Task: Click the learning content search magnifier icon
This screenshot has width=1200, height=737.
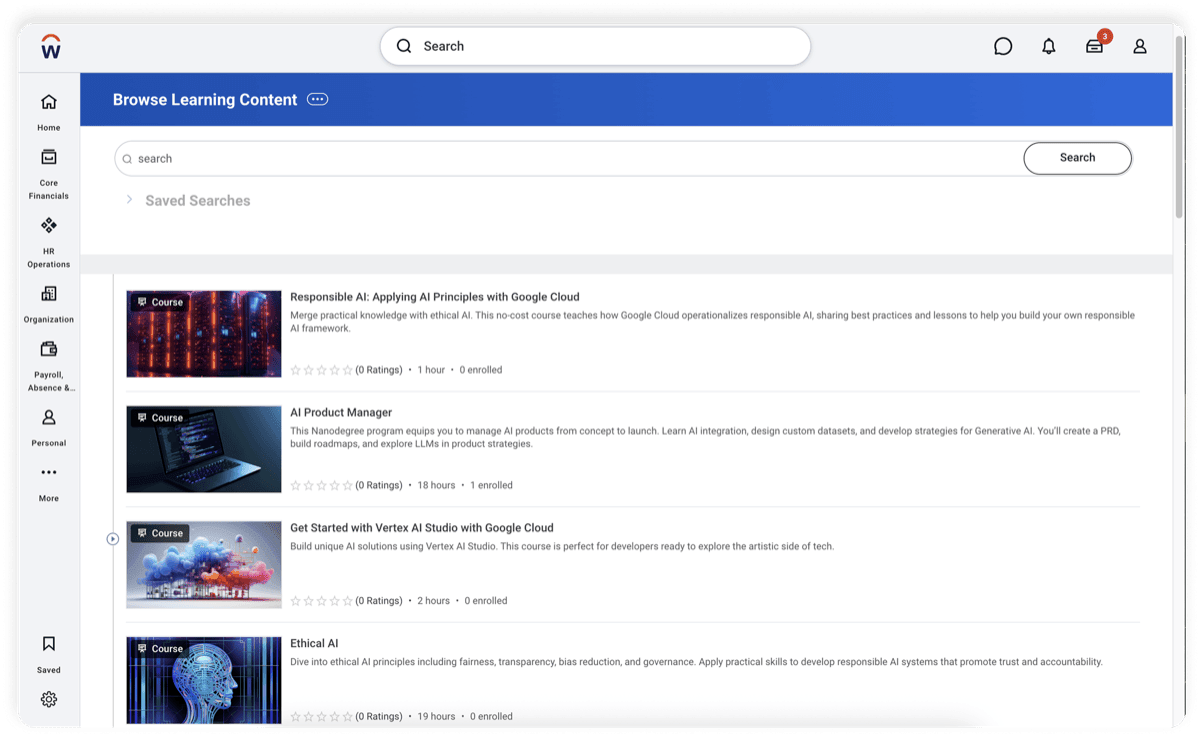Action: [x=127, y=159]
